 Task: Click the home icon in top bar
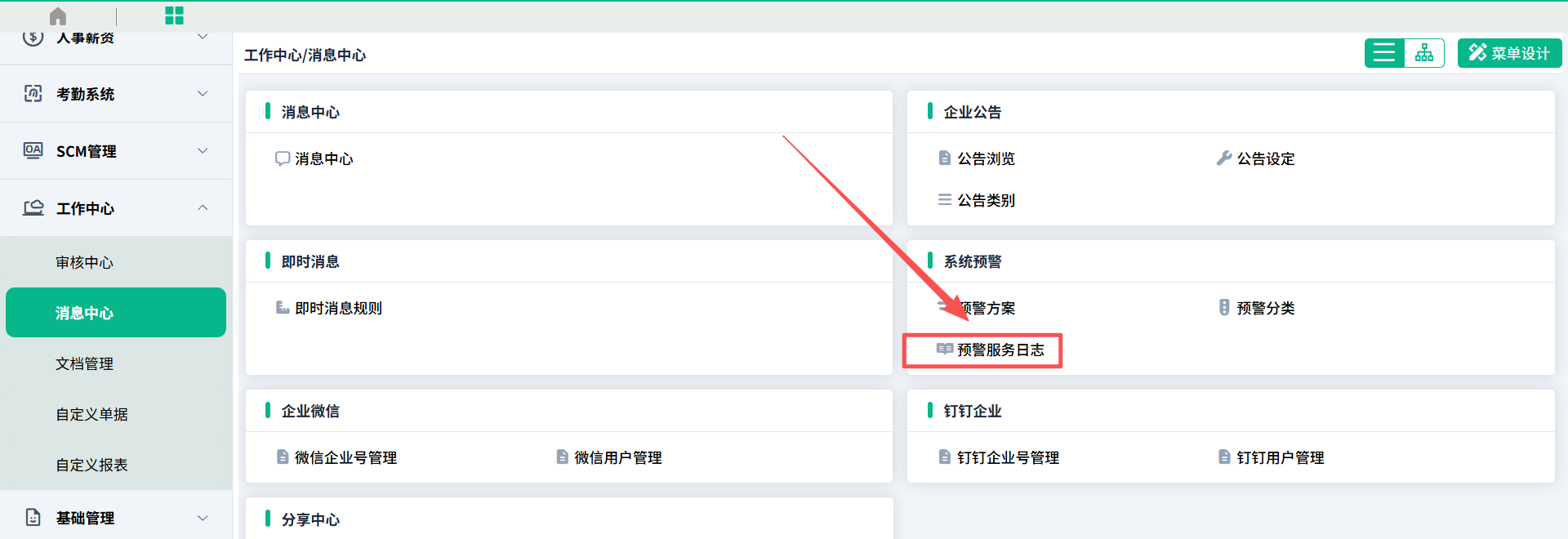click(58, 16)
